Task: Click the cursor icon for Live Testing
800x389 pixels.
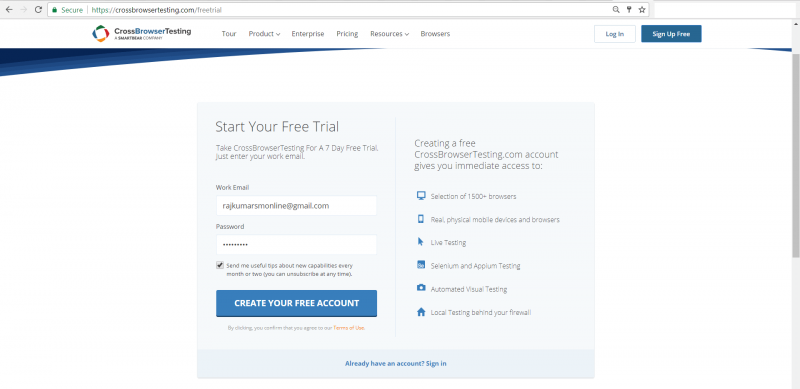Action: [x=421, y=242]
